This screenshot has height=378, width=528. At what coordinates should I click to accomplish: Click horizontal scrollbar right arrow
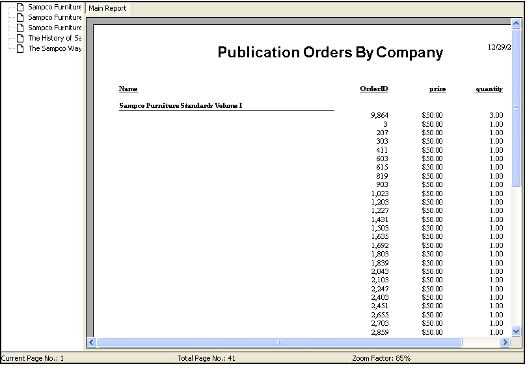505,342
